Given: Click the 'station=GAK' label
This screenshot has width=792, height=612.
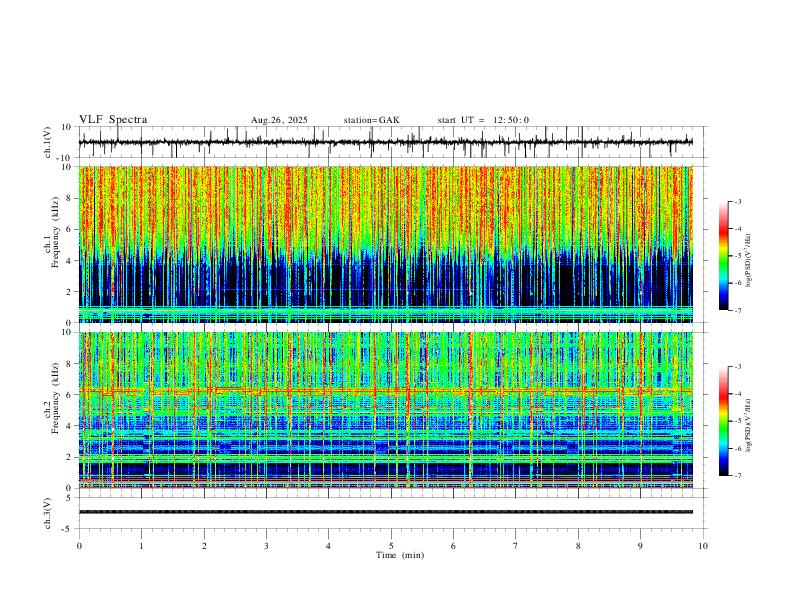Looking at the screenshot, I should pyautogui.click(x=372, y=120).
